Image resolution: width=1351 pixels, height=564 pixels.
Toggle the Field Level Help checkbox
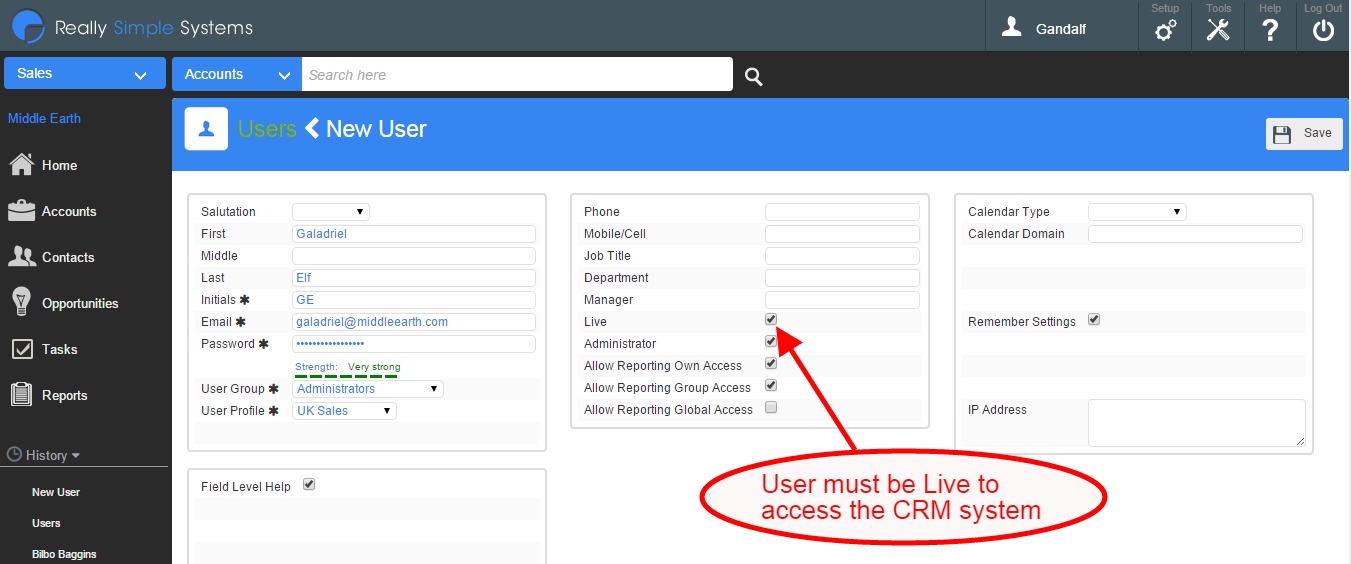click(x=309, y=485)
